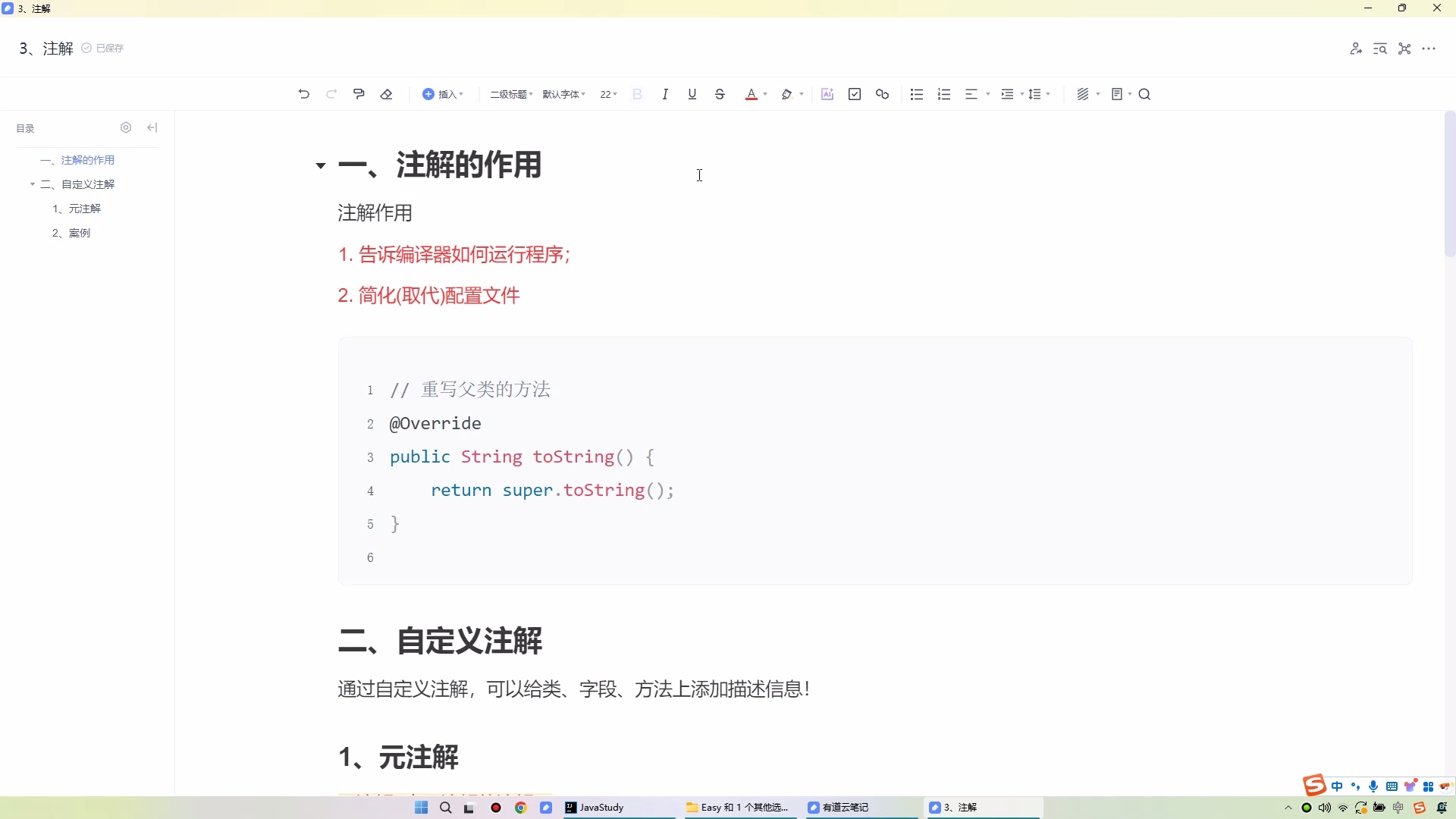Open outline settings via gear icon

126,127
